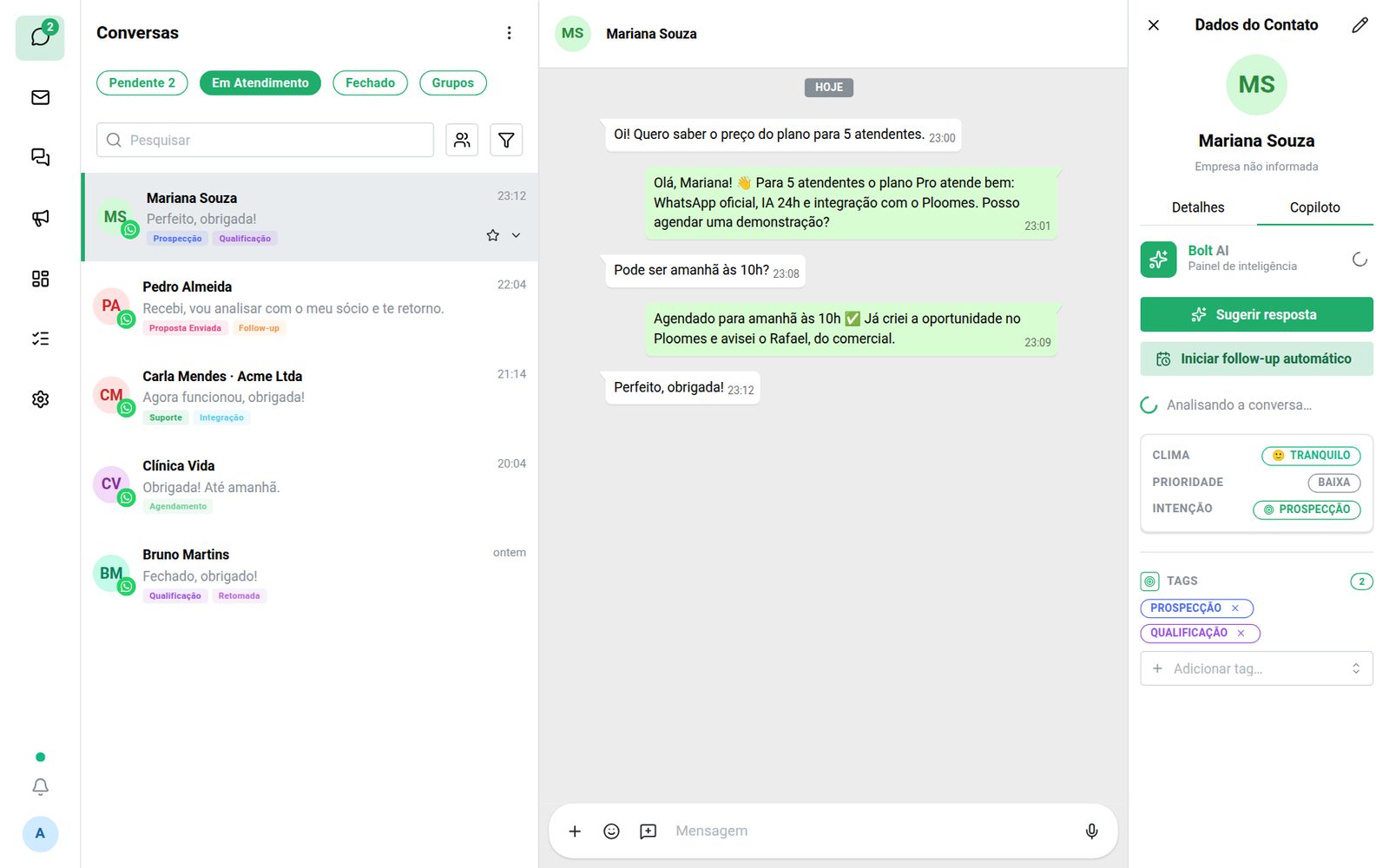Click the tag count badge 2
Screen dimensions: 1389x868
1361,582
